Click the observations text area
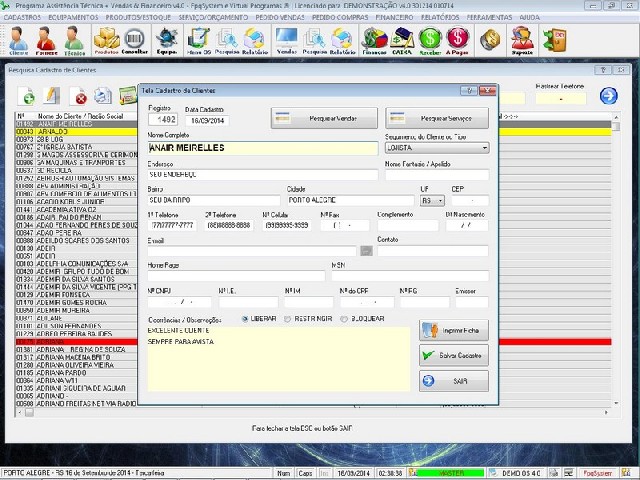This screenshot has width=640, height=480. (279, 359)
